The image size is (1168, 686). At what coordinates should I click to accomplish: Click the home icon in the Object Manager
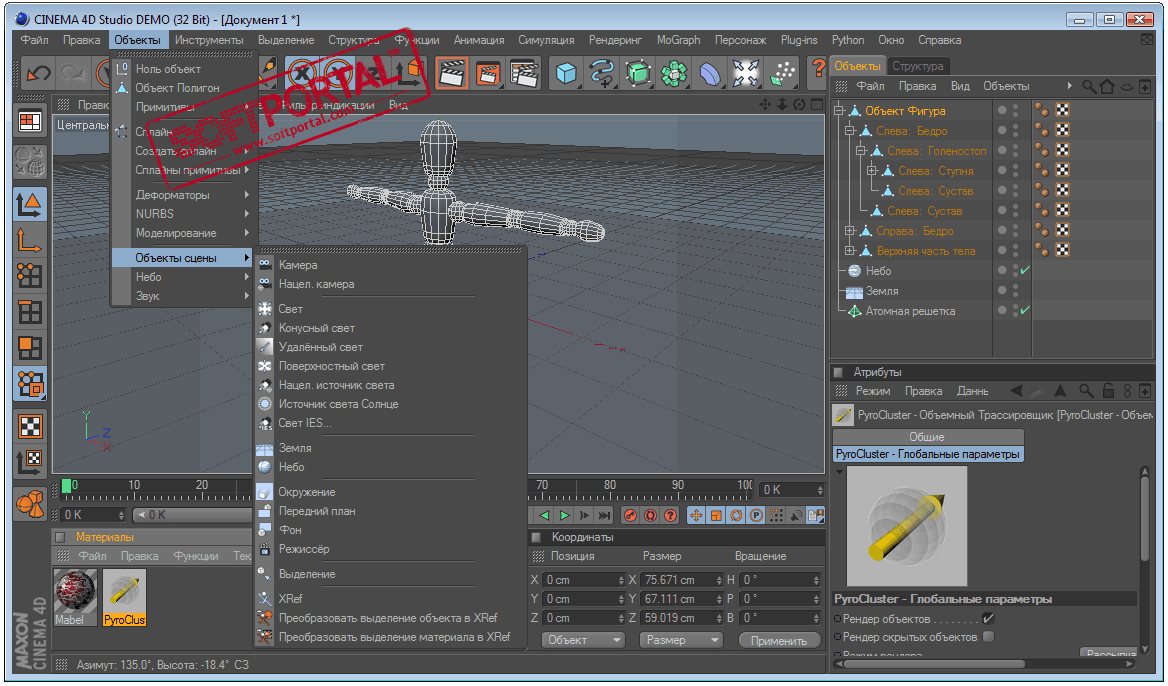tap(1107, 86)
